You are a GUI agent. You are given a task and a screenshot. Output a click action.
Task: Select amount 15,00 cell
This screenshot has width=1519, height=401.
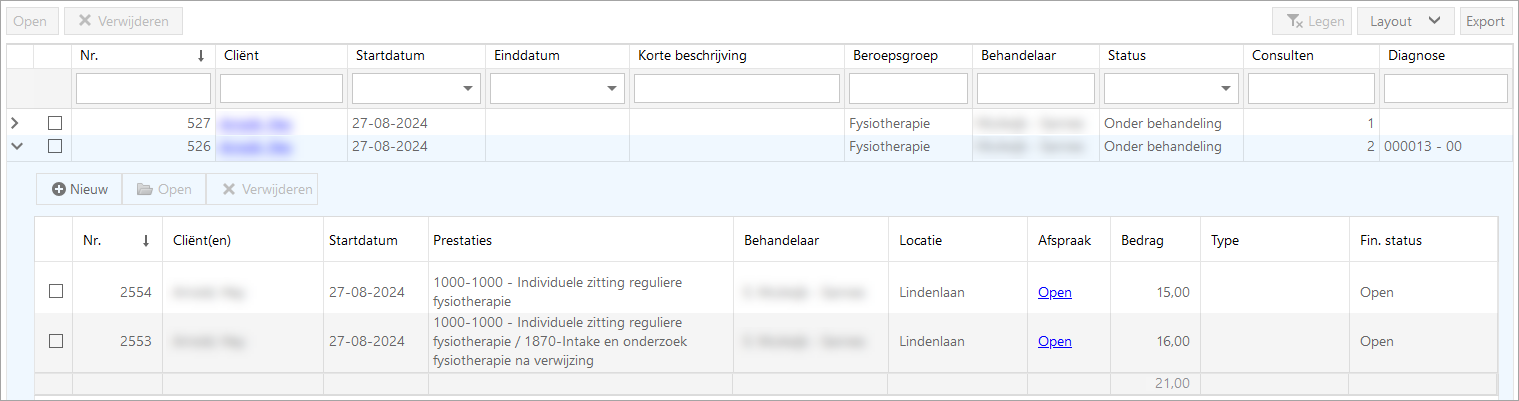1155,292
